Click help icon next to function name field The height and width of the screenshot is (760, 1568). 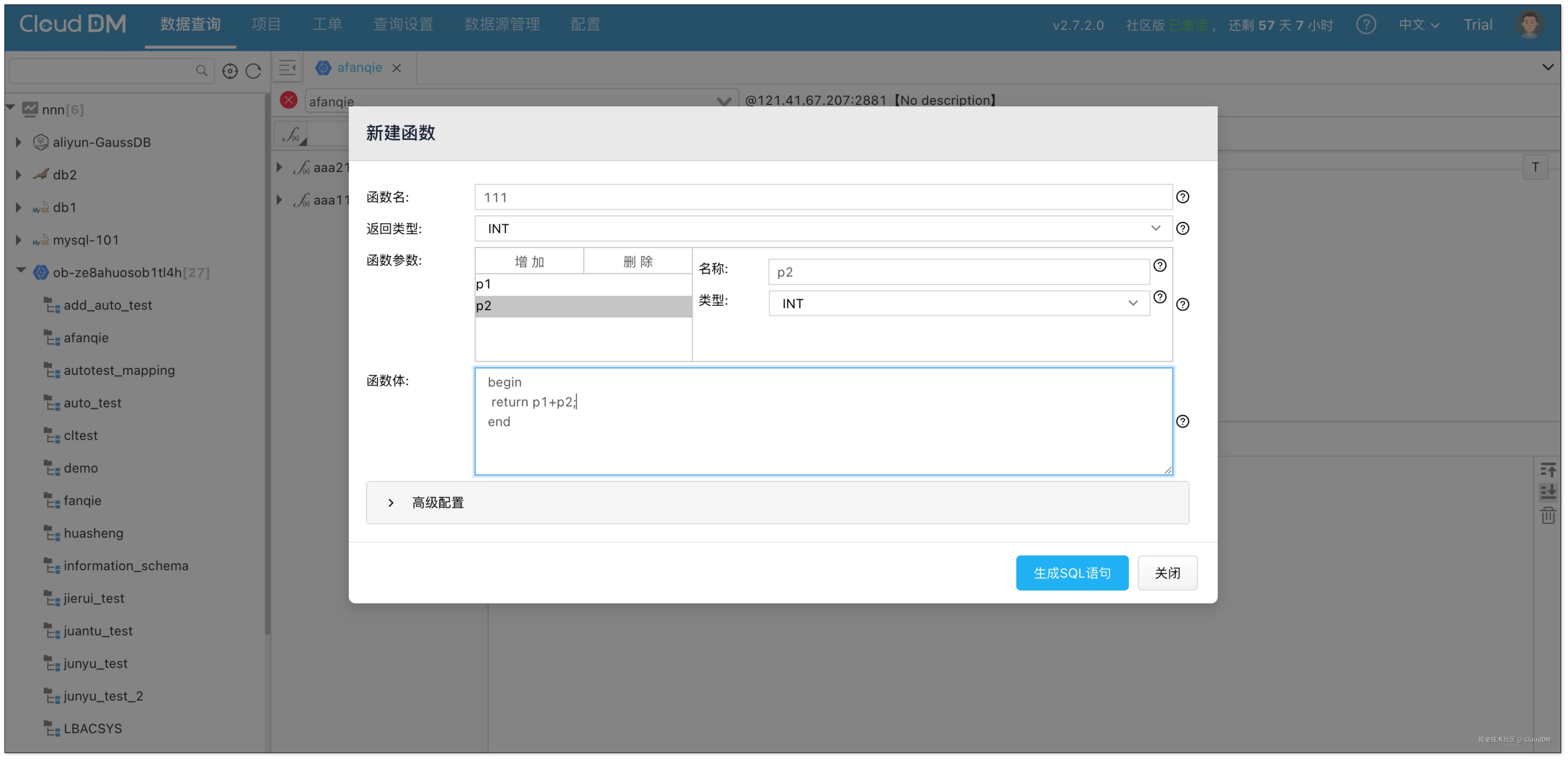pos(1182,197)
